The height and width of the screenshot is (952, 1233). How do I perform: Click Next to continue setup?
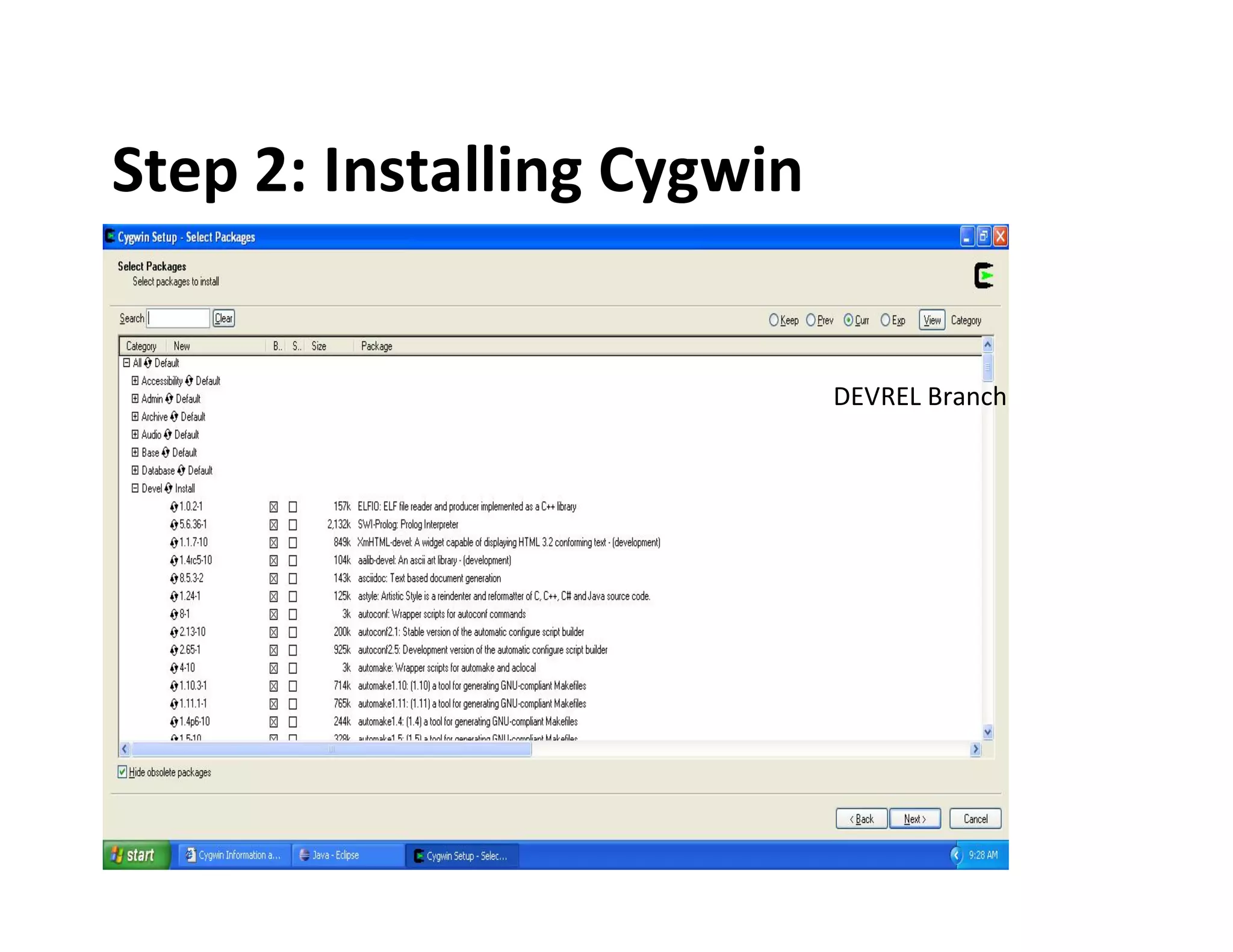[915, 819]
